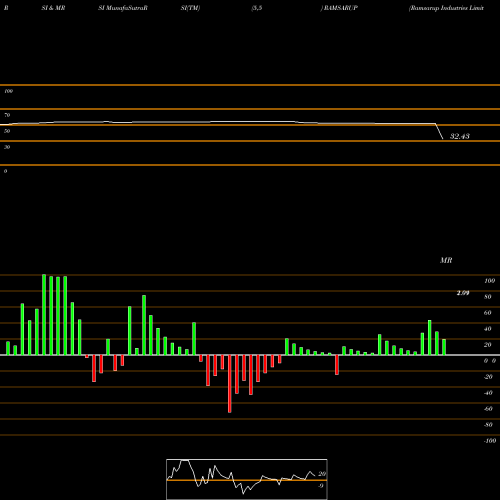Click the RSI value label 32.43

[460, 136]
